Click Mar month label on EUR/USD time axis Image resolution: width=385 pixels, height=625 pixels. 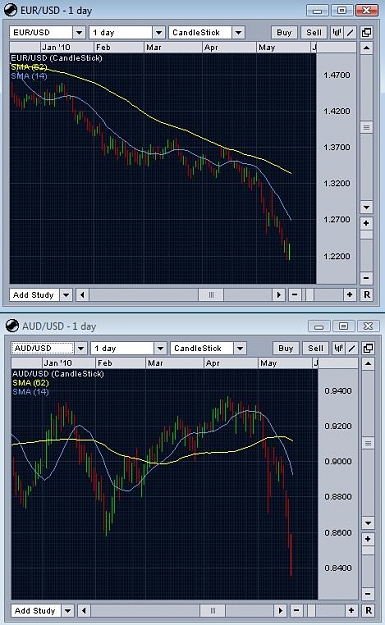[154, 47]
